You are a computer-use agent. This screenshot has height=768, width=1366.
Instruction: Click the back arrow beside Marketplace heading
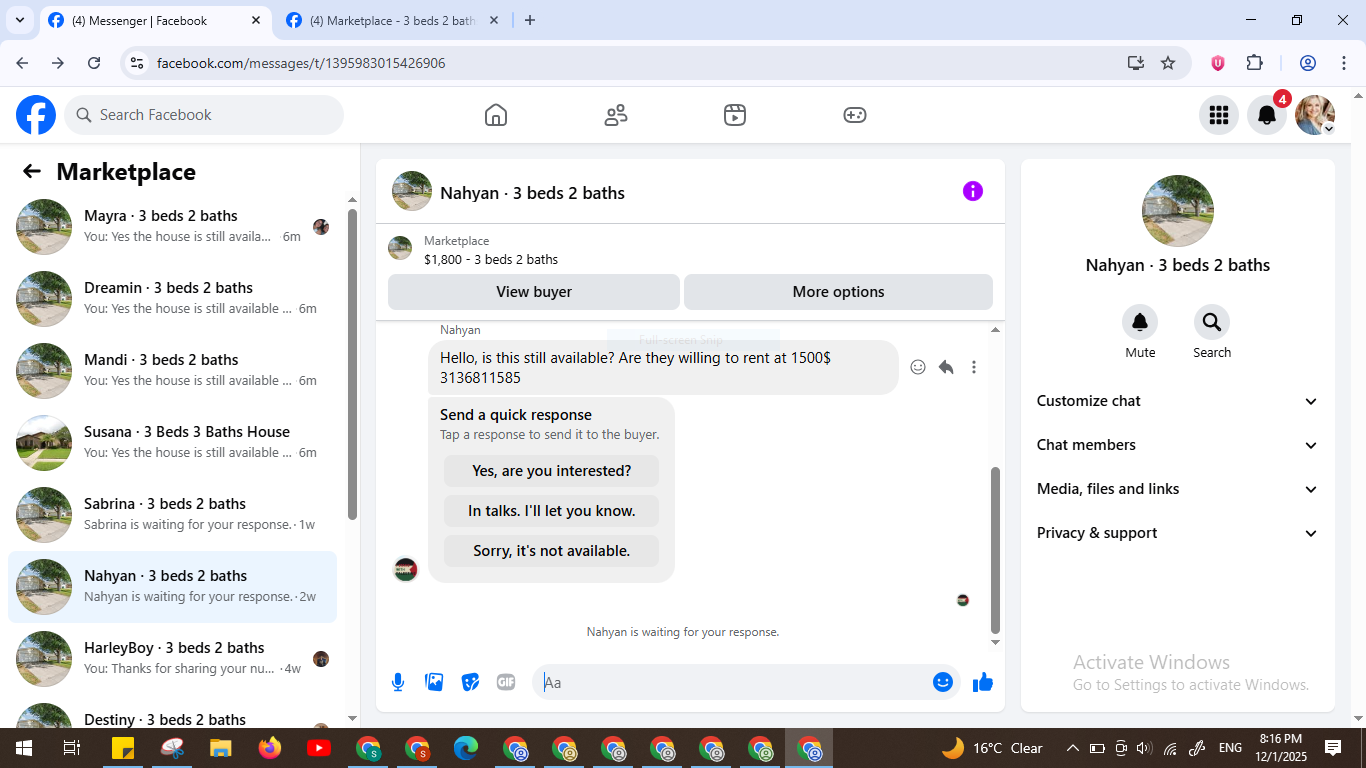tap(32, 172)
